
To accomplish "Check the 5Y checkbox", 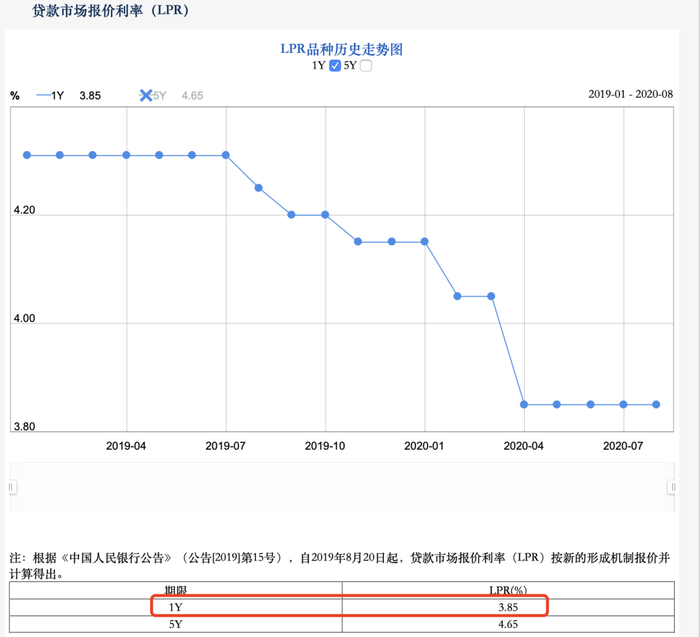I will point(366,66).
